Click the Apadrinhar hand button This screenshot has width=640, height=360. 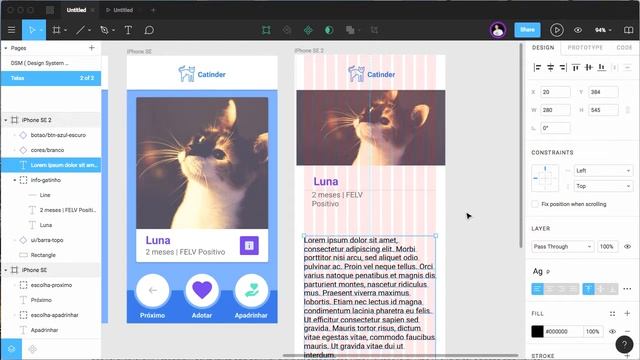(251, 290)
